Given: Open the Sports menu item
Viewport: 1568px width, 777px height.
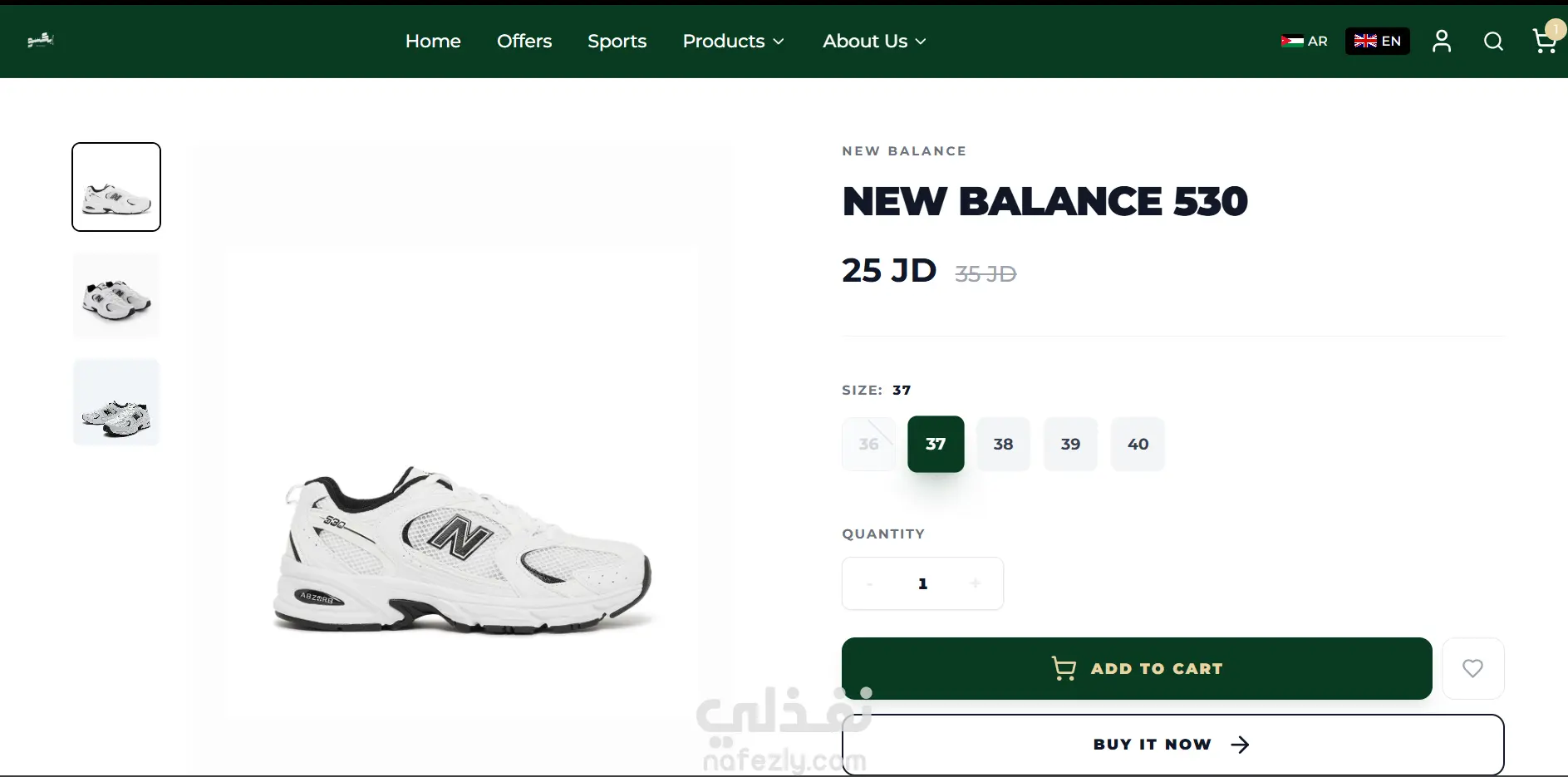Looking at the screenshot, I should coord(617,41).
